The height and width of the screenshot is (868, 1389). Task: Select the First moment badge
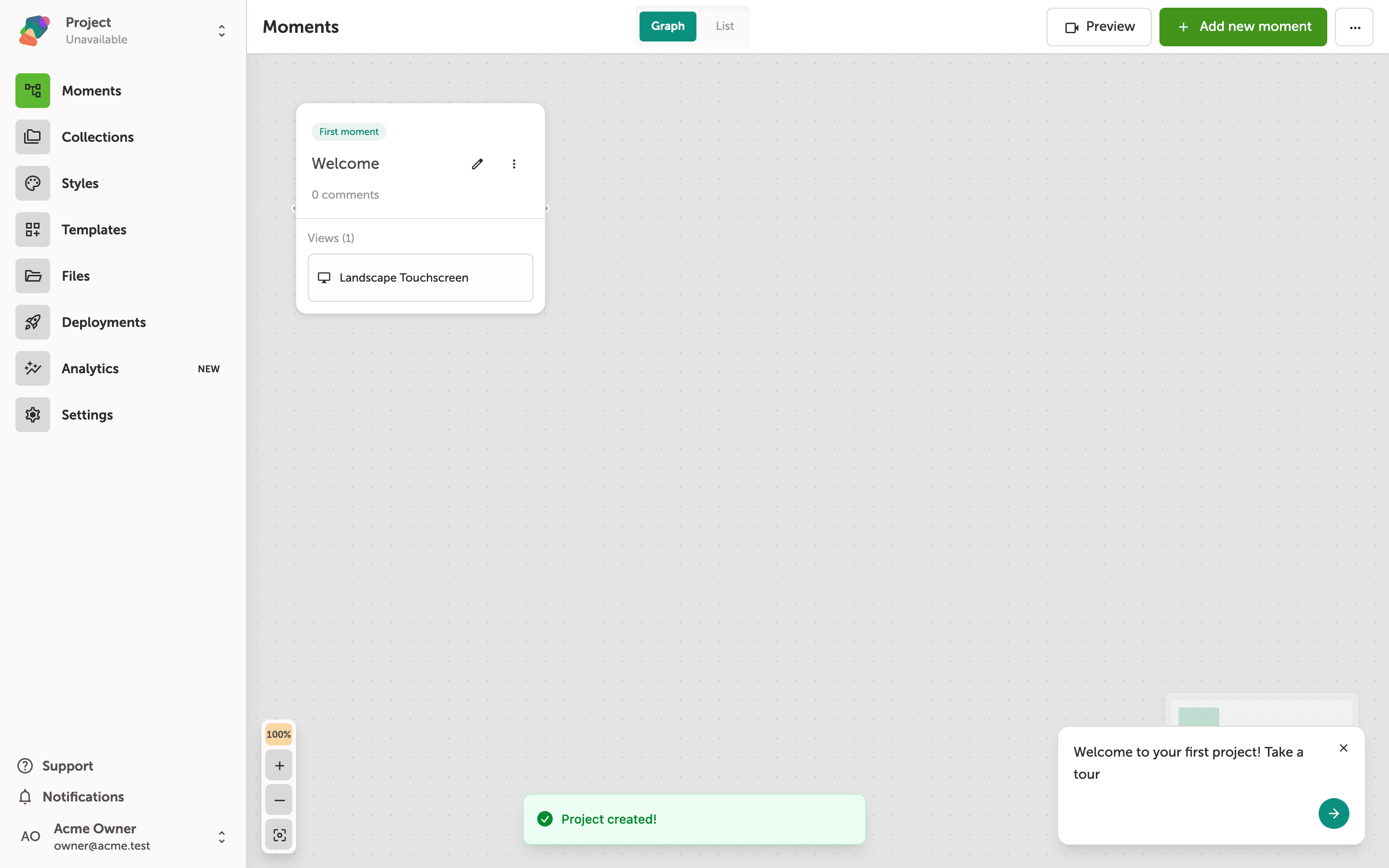349,132
